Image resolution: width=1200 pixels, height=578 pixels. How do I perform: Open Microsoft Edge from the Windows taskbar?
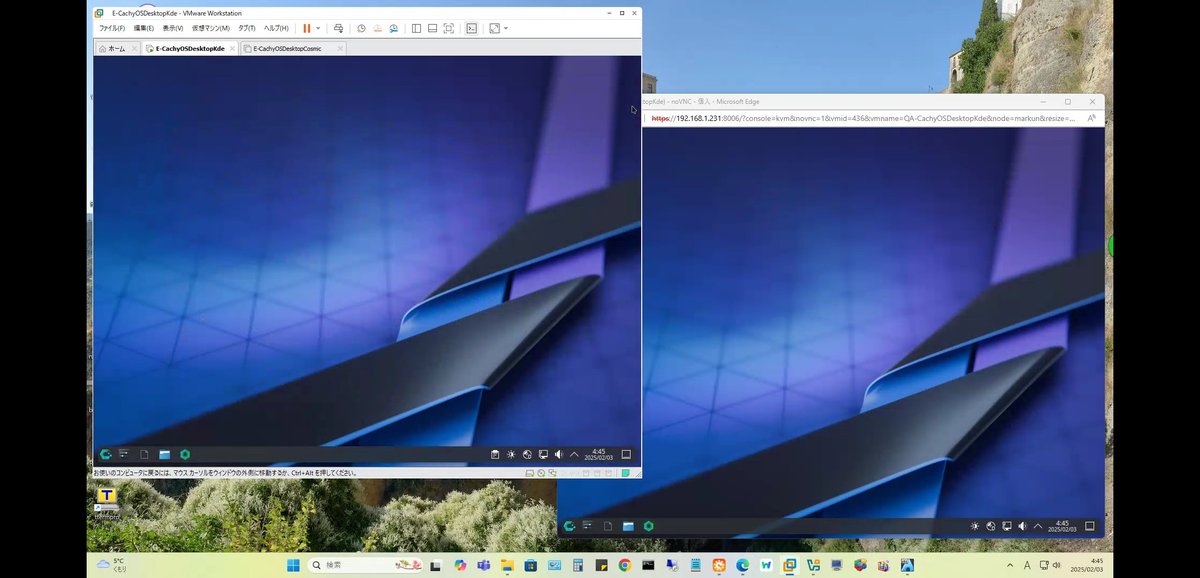pos(742,565)
